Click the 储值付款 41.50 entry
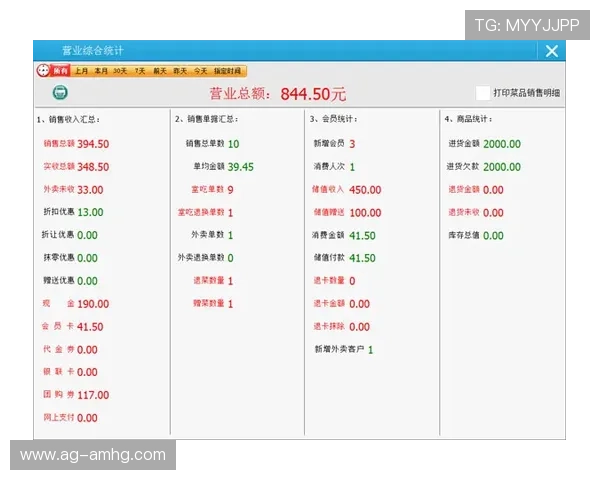 [x=344, y=258]
